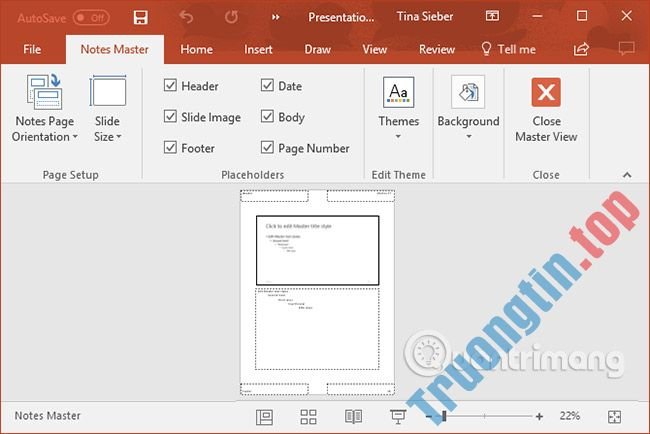This screenshot has width=650, height=434.
Task: Click the Tell me search box
Action: click(x=509, y=49)
